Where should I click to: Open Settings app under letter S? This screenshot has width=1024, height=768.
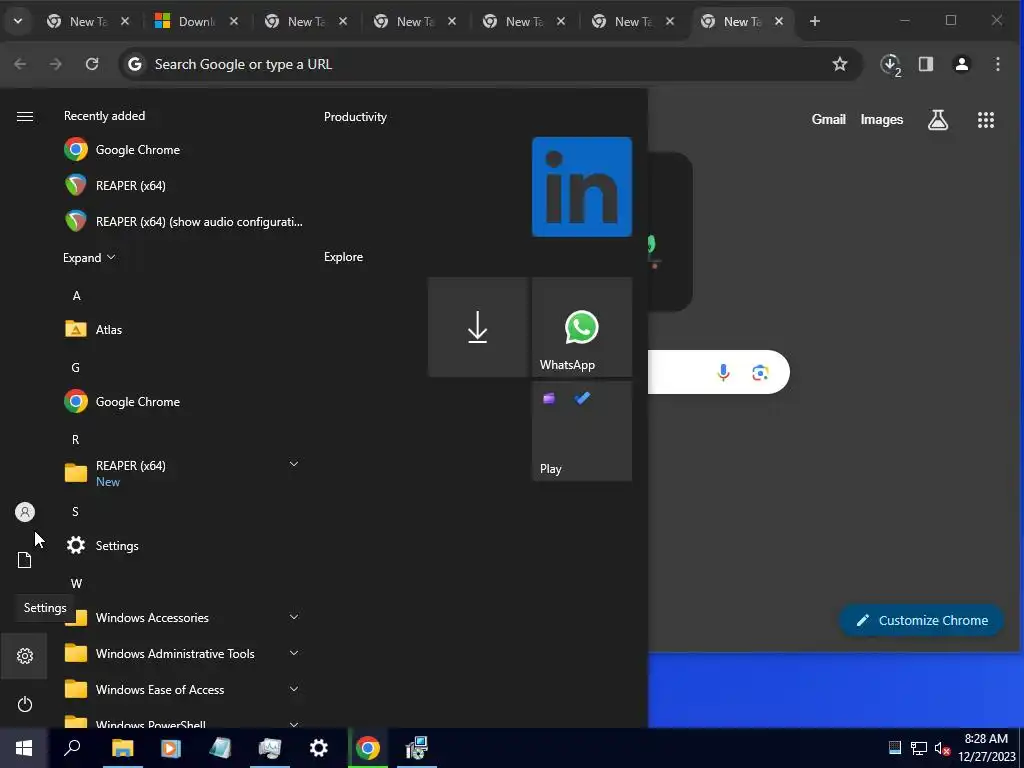[184, 545]
